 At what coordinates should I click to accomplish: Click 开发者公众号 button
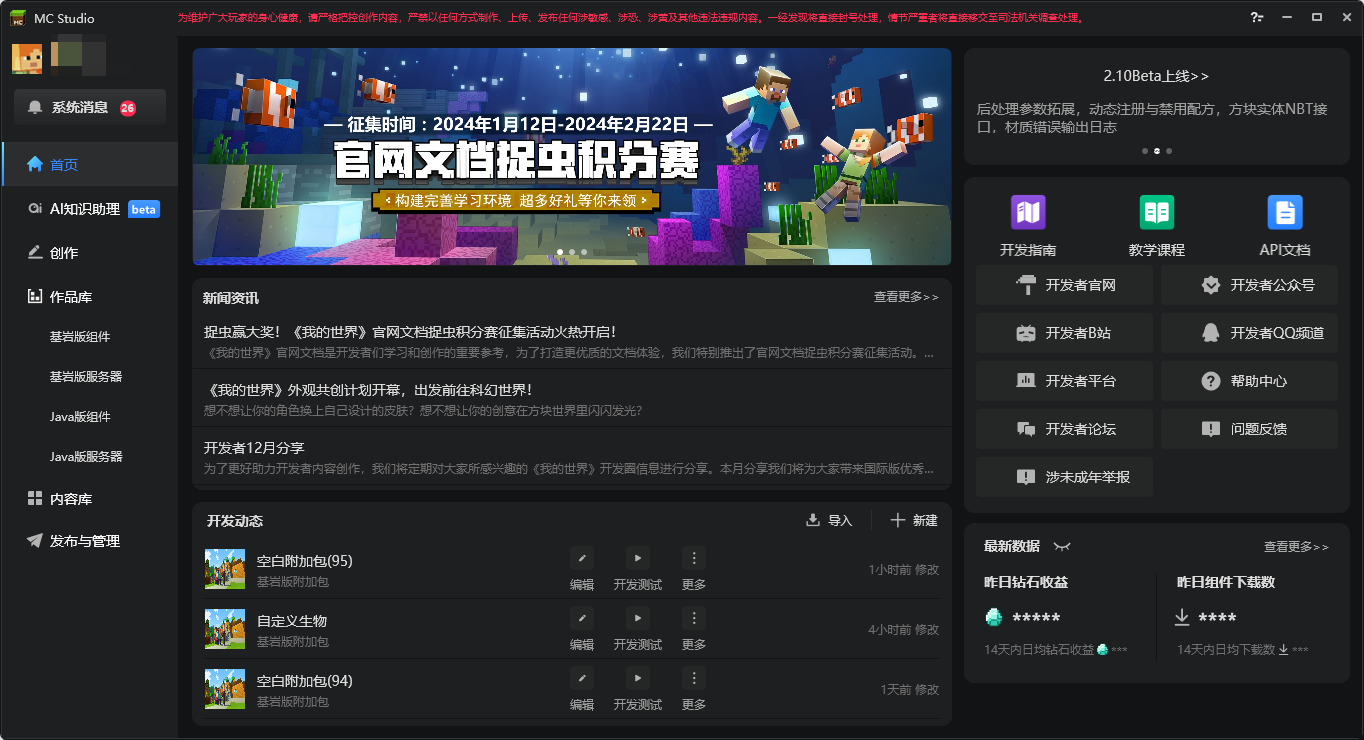1250,285
